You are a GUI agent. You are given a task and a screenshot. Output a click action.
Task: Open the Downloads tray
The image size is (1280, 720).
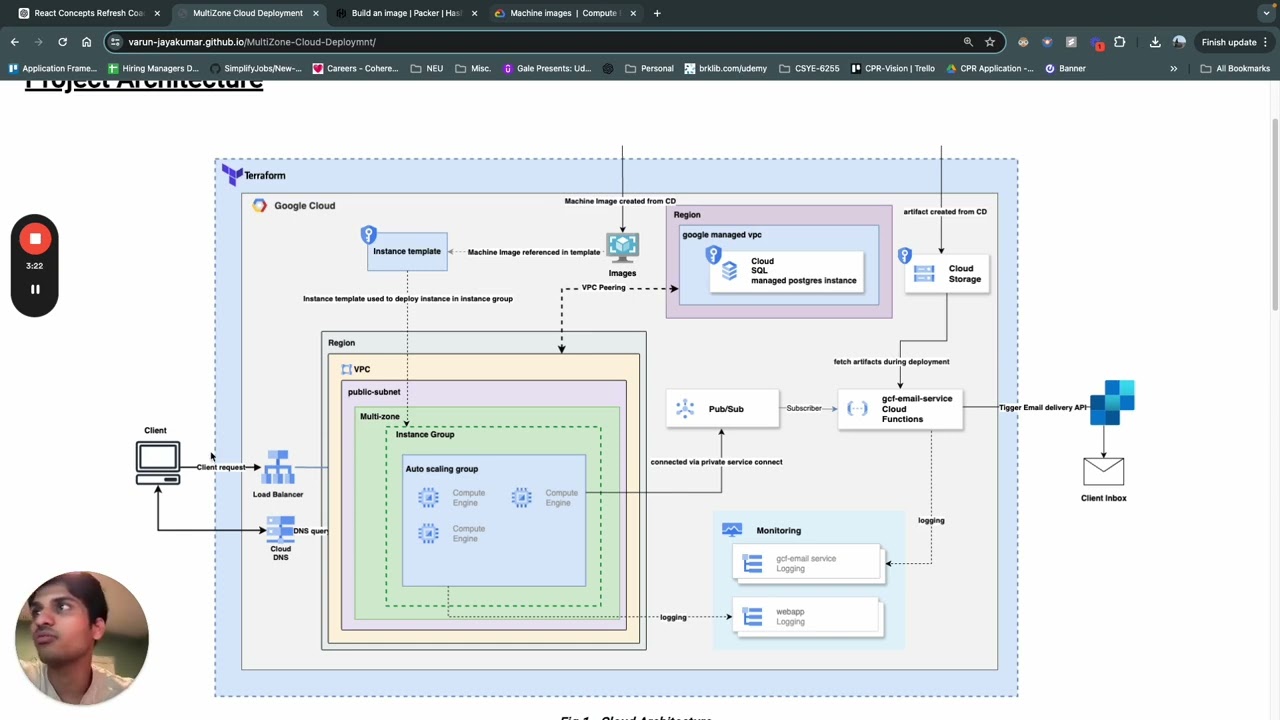[1155, 42]
